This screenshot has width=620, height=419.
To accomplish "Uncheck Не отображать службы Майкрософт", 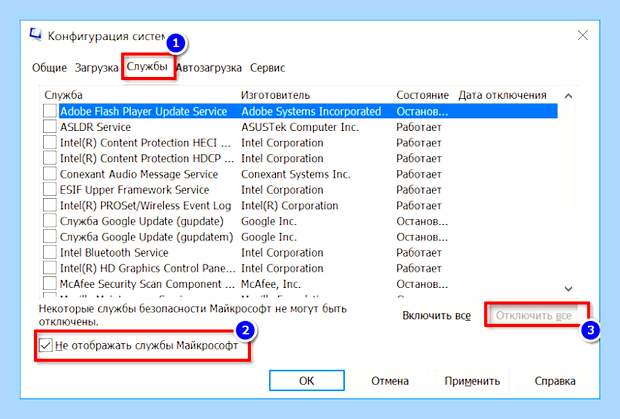I will tap(46, 345).
